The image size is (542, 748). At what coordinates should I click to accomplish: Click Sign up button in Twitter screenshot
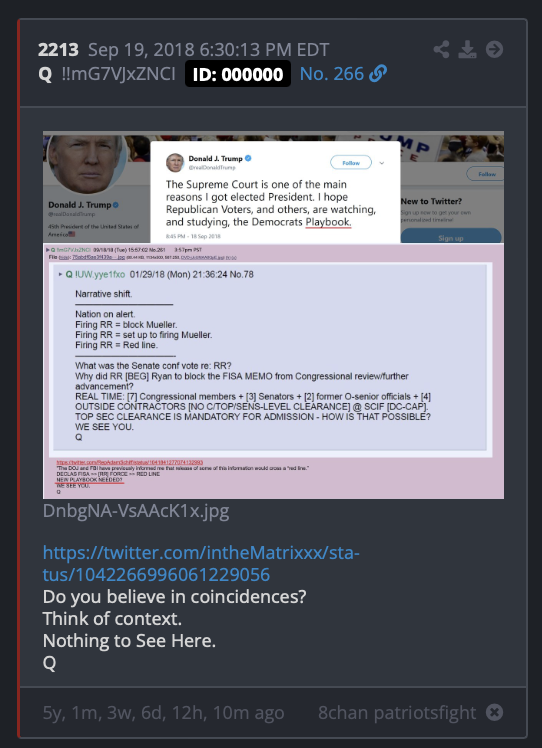pyautogui.click(x=451, y=237)
